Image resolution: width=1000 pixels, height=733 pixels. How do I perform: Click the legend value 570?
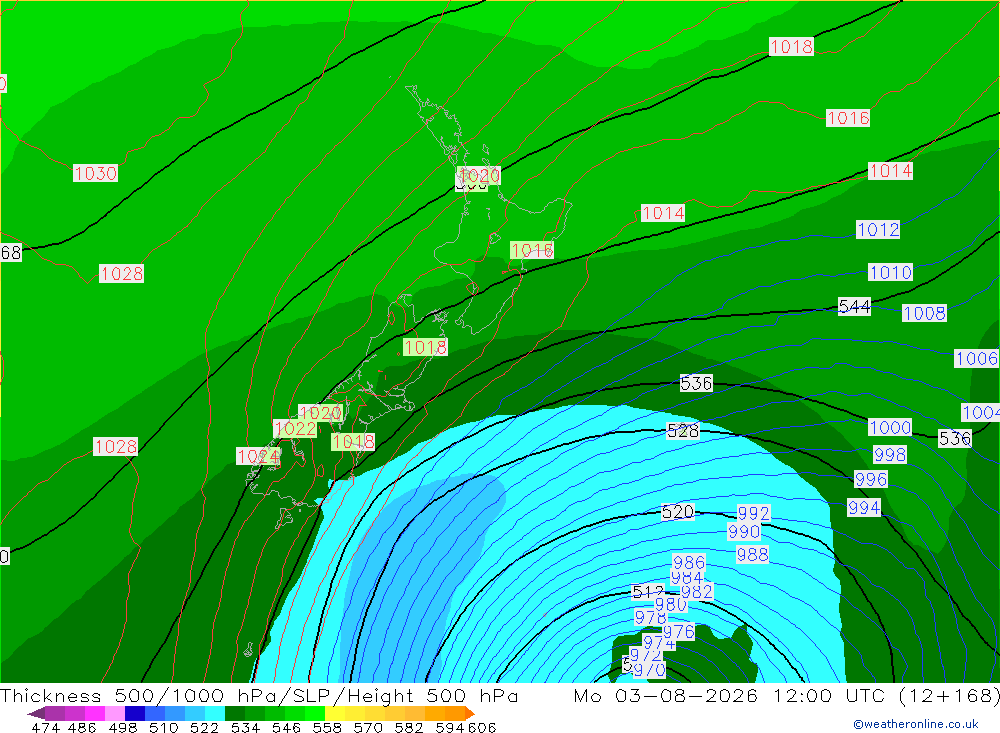pos(368,727)
